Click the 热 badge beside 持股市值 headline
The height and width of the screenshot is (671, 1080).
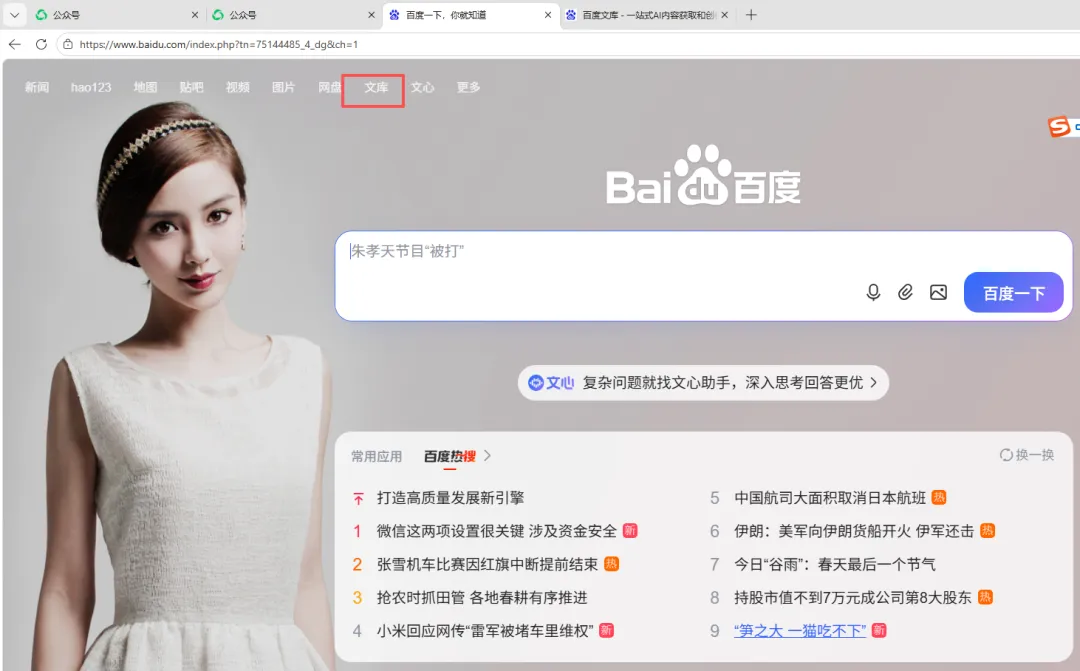(985, 597)
